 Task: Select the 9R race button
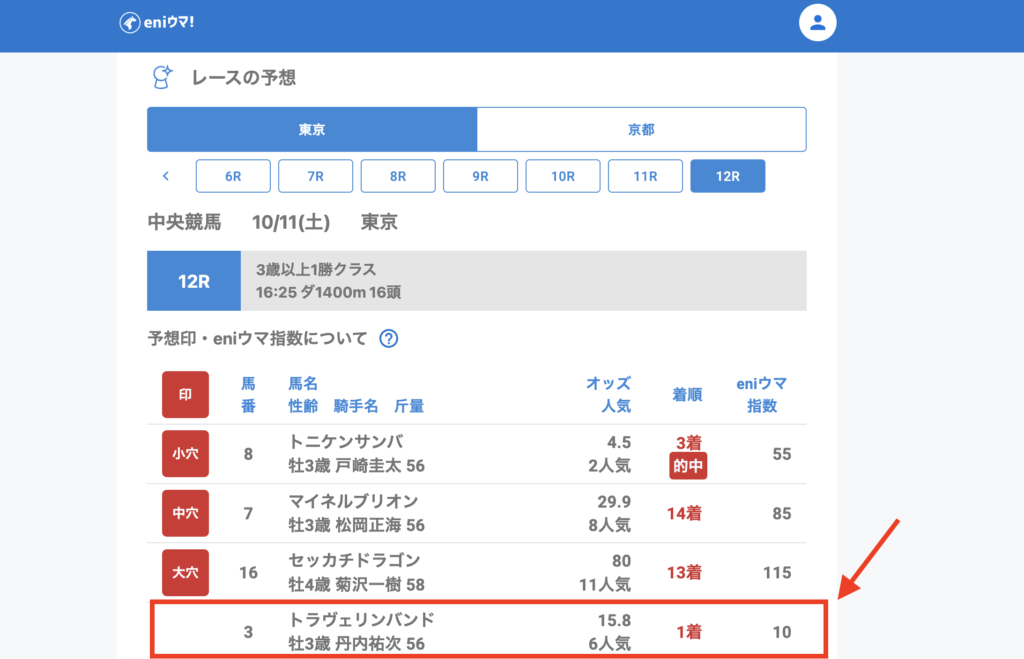[480, 176]
